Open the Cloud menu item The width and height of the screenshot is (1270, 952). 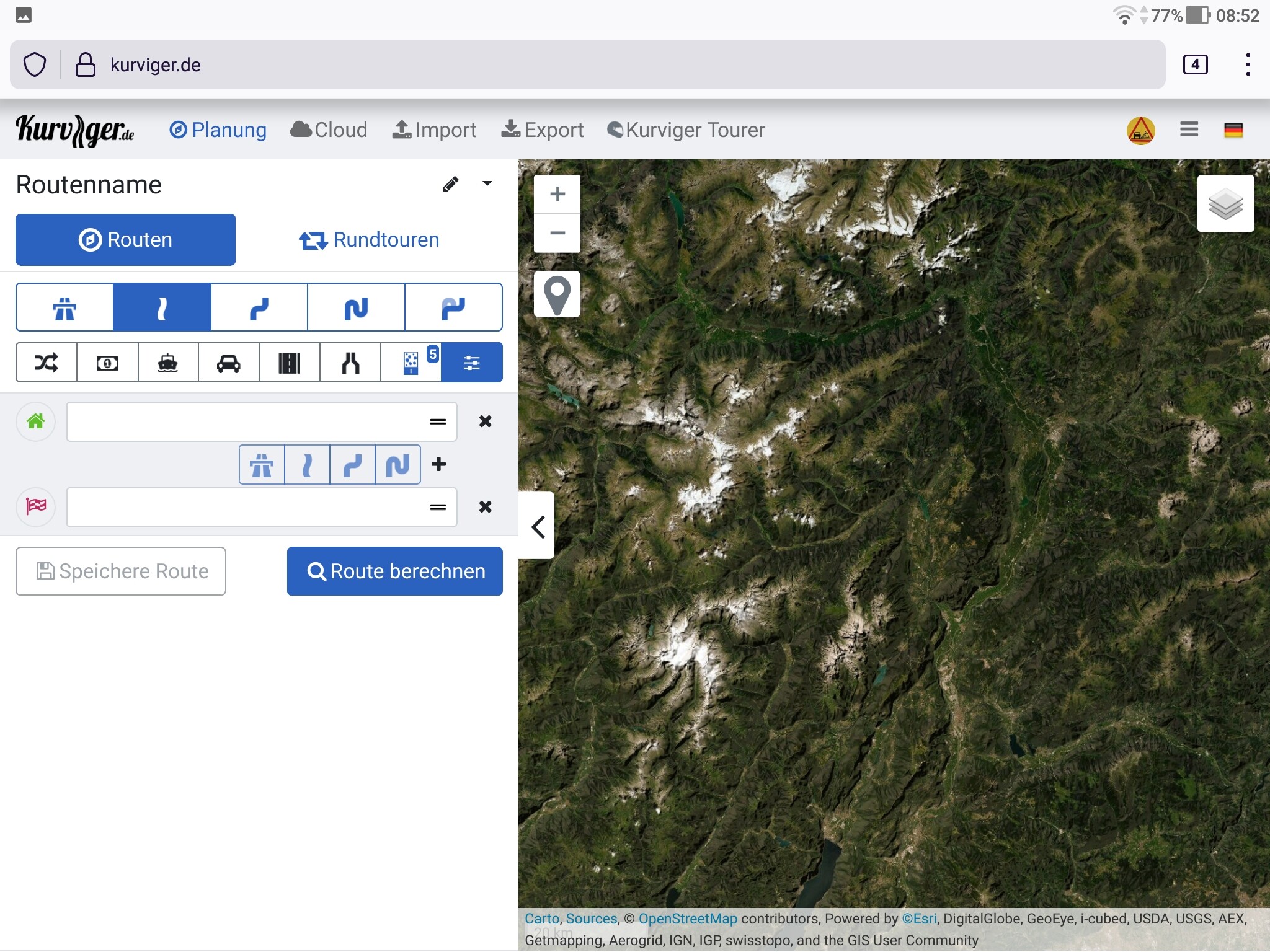[329, 130]
